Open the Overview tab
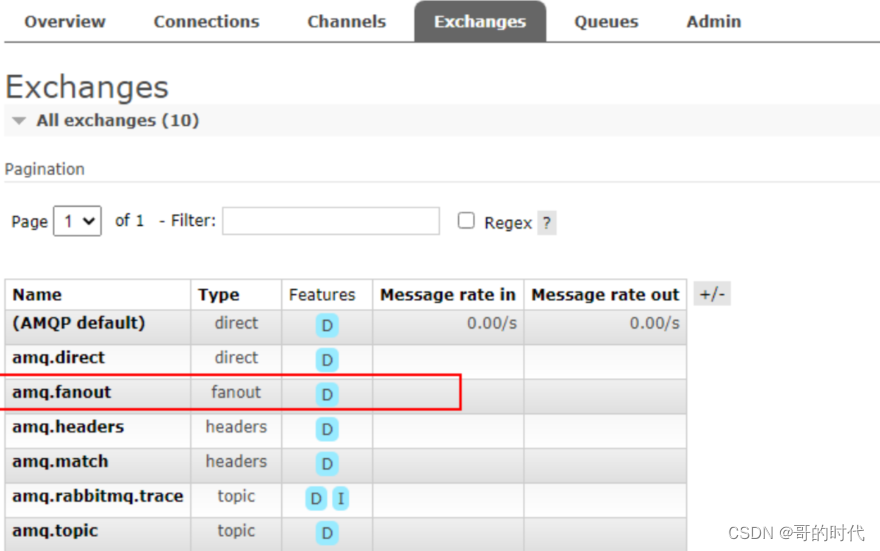Image resolution: width=880 pixels, height=551 pixels. point(65,21)
